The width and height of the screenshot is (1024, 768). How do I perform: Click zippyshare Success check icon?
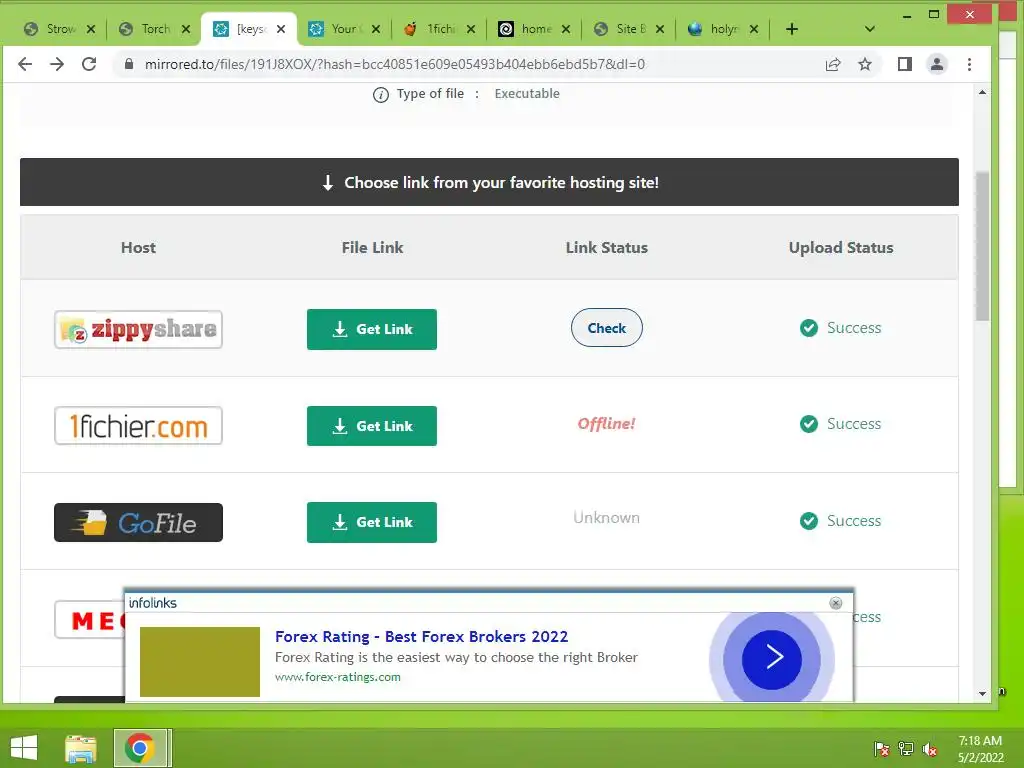tap(808, 328)
